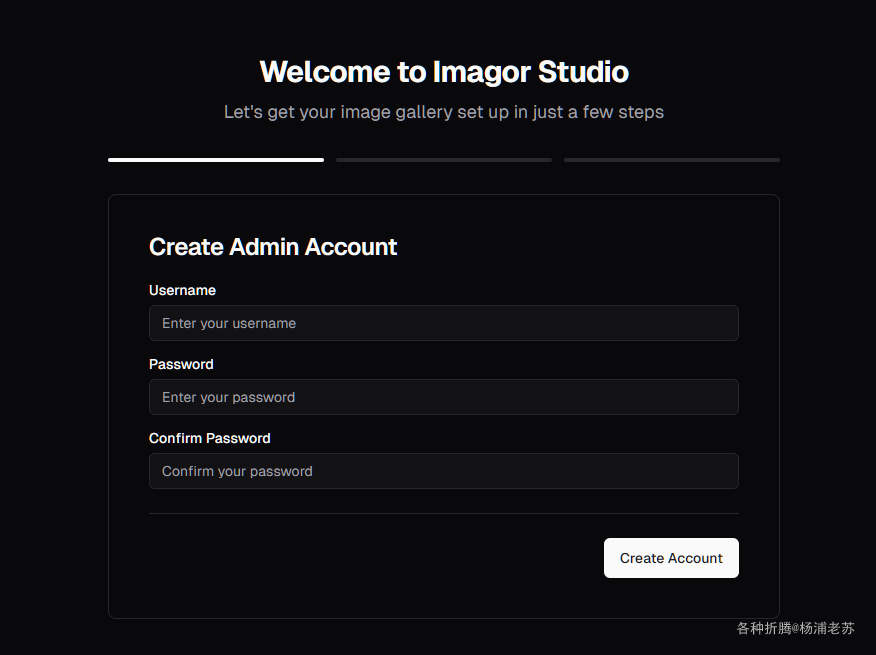Click the 'Create Admin Account' form heading

pyautogui.click(x=273, y=247)
